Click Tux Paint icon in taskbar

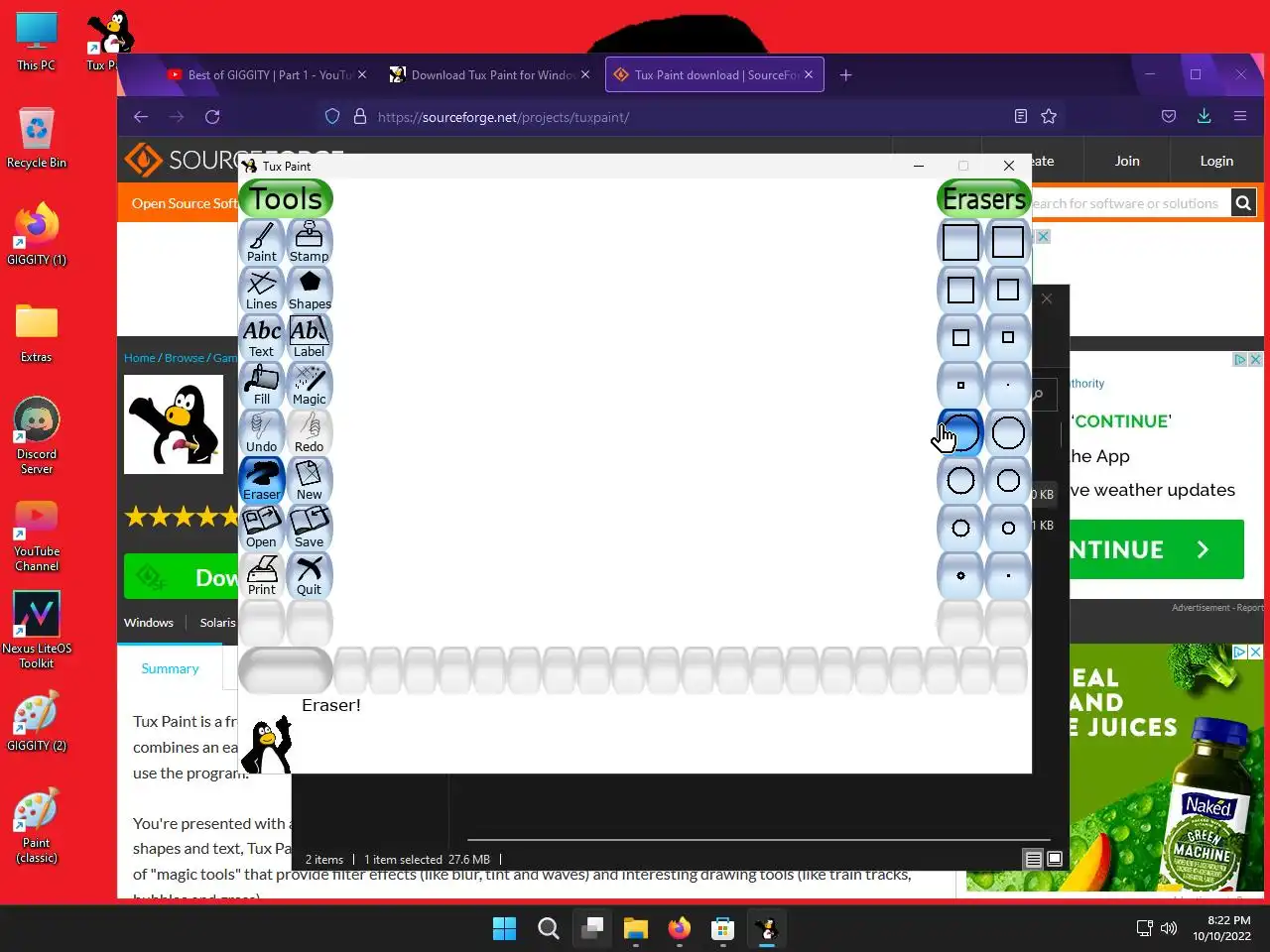[766, 928]
